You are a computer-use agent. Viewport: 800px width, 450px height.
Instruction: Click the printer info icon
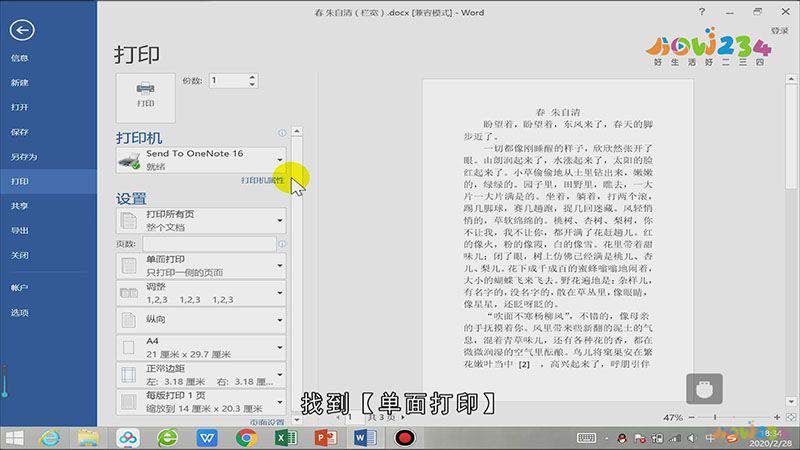pos(282,133)
